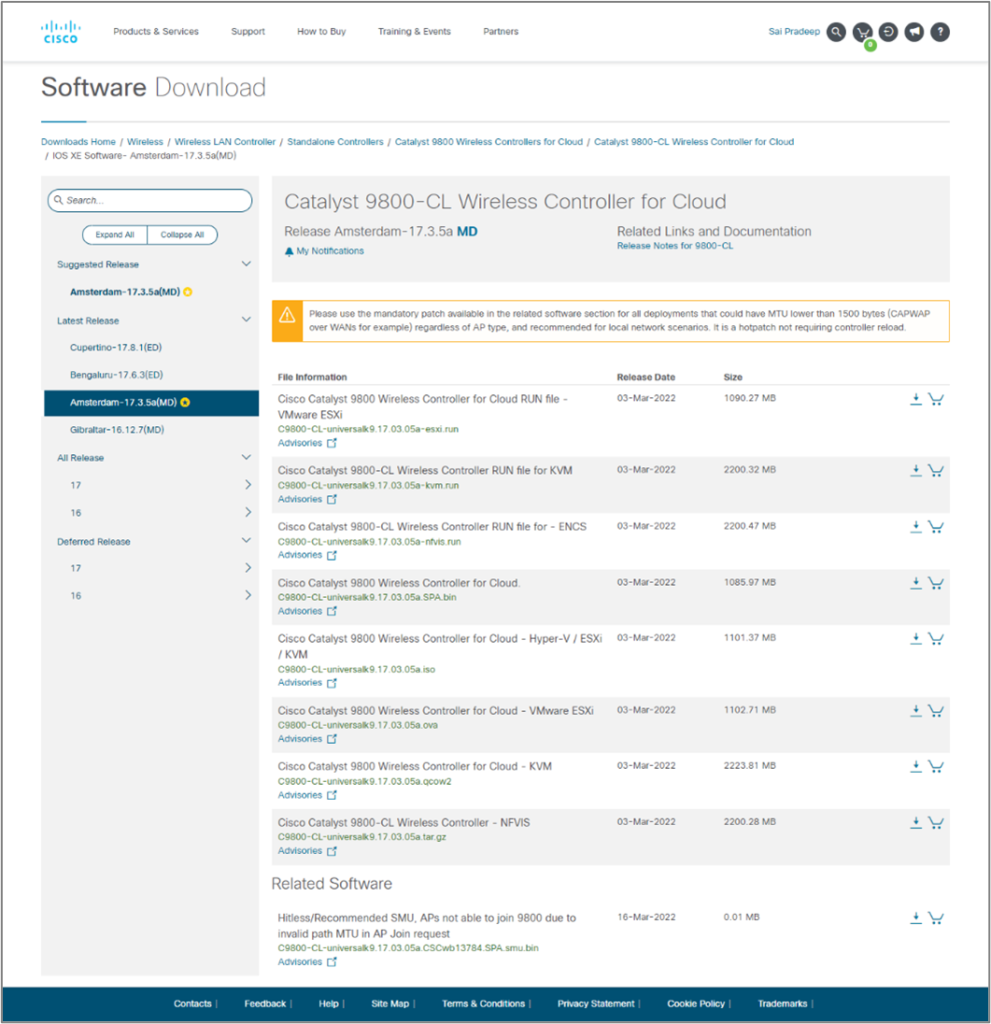The width and height of the screenshot is (991, 1024).
Task: Download the VMware ESXi RUN file
Action: click(x=916, y=399)
